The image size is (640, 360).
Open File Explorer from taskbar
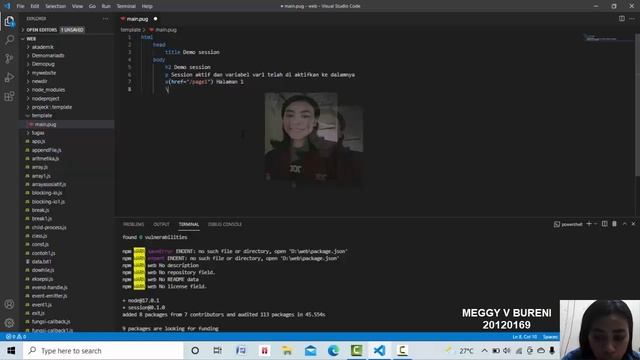click(287, 351)
